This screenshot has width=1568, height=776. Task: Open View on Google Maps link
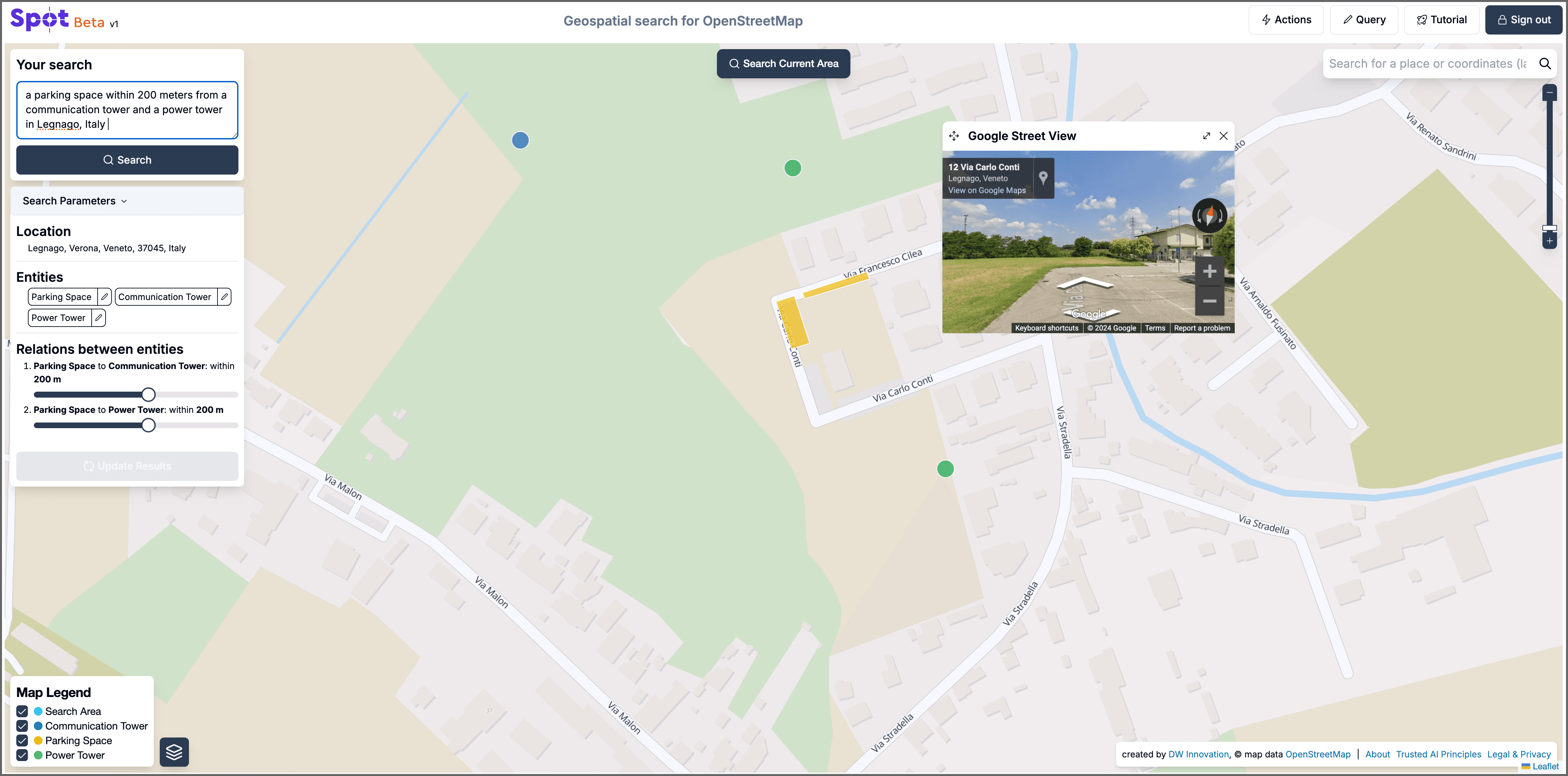point(987,191)
